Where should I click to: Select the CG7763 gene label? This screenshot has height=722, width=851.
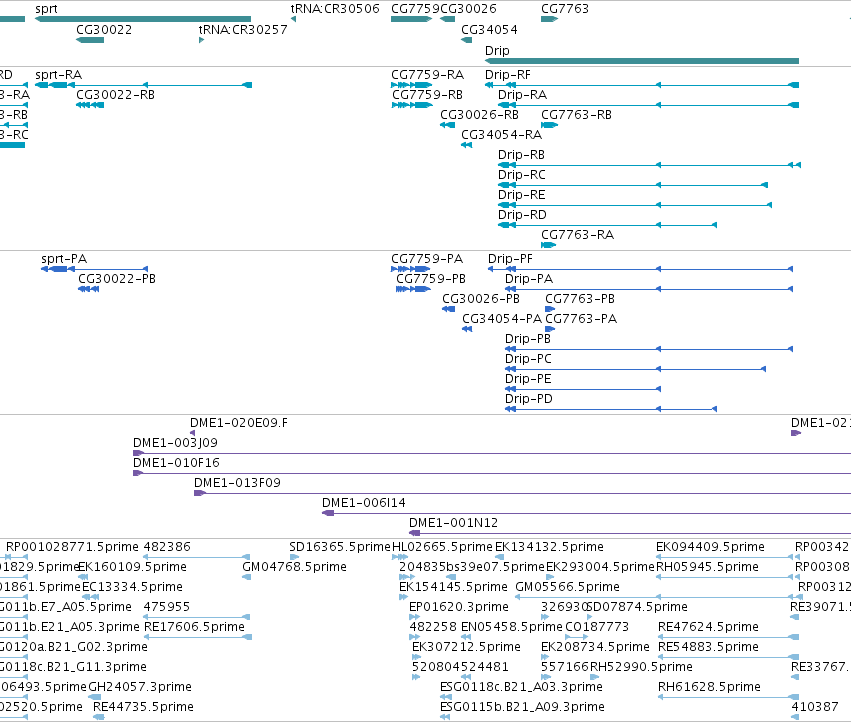pyautogui.click(x=565, y=9)
